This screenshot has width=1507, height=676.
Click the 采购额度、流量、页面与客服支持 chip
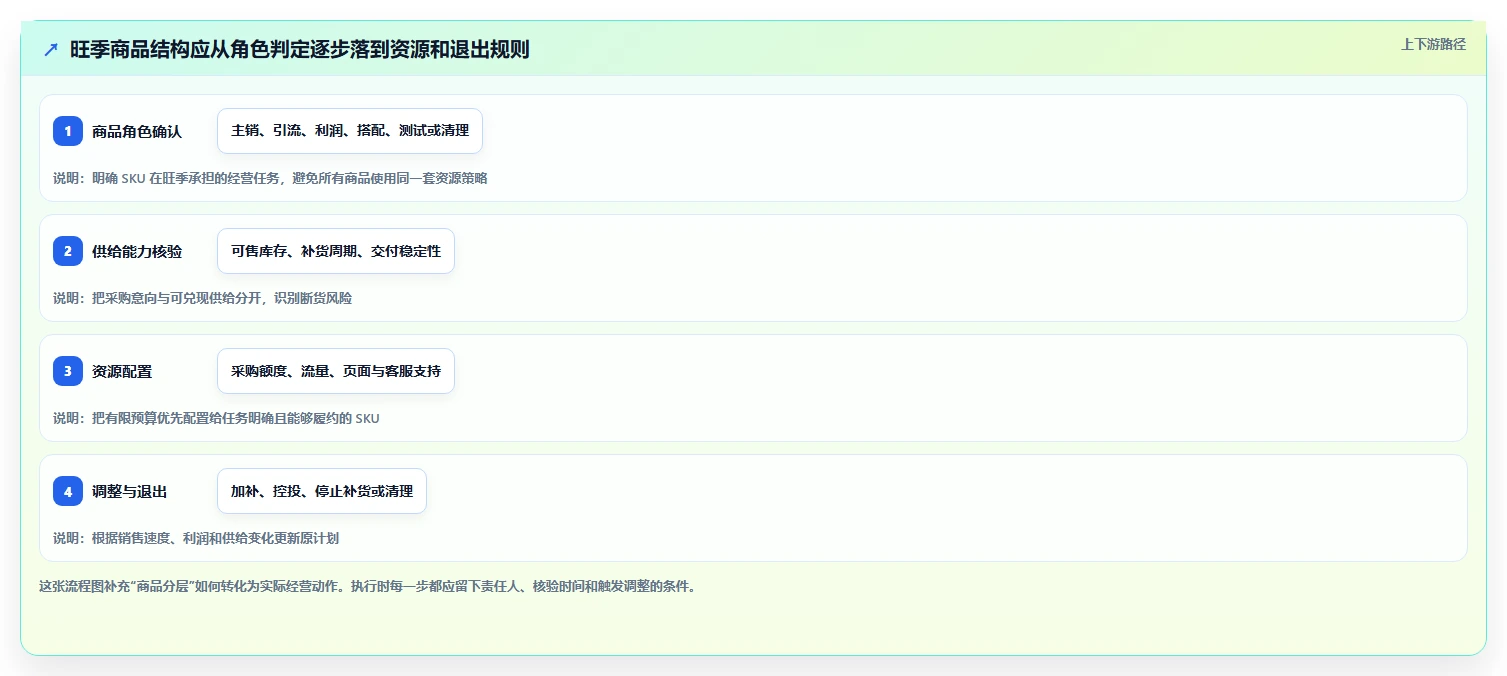coord(336,371)
